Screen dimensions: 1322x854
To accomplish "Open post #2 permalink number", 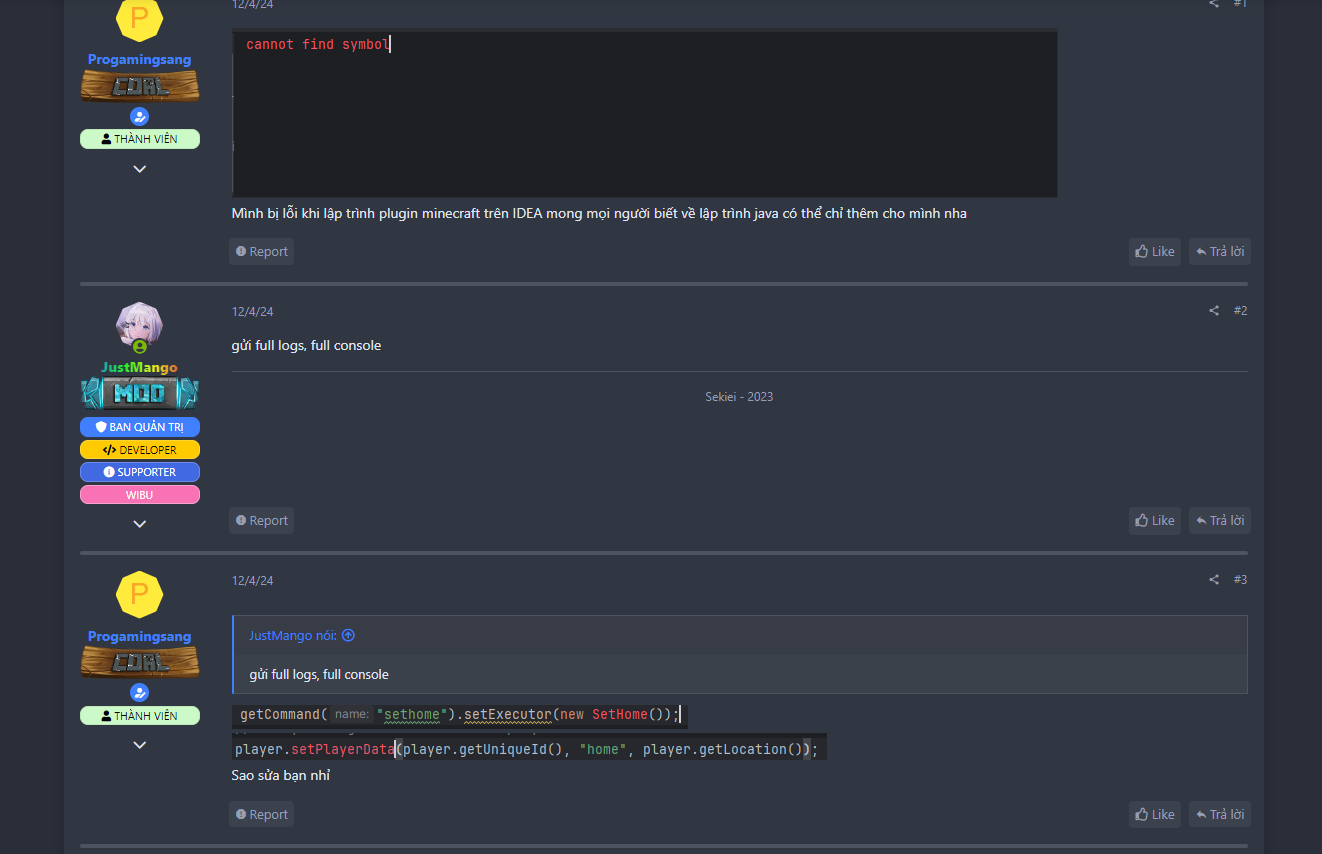I will click(1240, 311).
